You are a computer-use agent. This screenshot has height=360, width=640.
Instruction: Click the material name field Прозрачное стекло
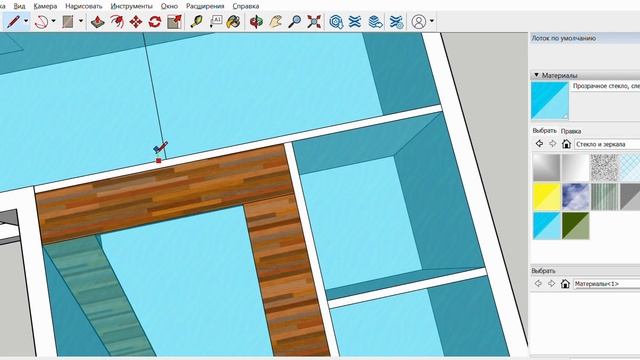(606, 86)
